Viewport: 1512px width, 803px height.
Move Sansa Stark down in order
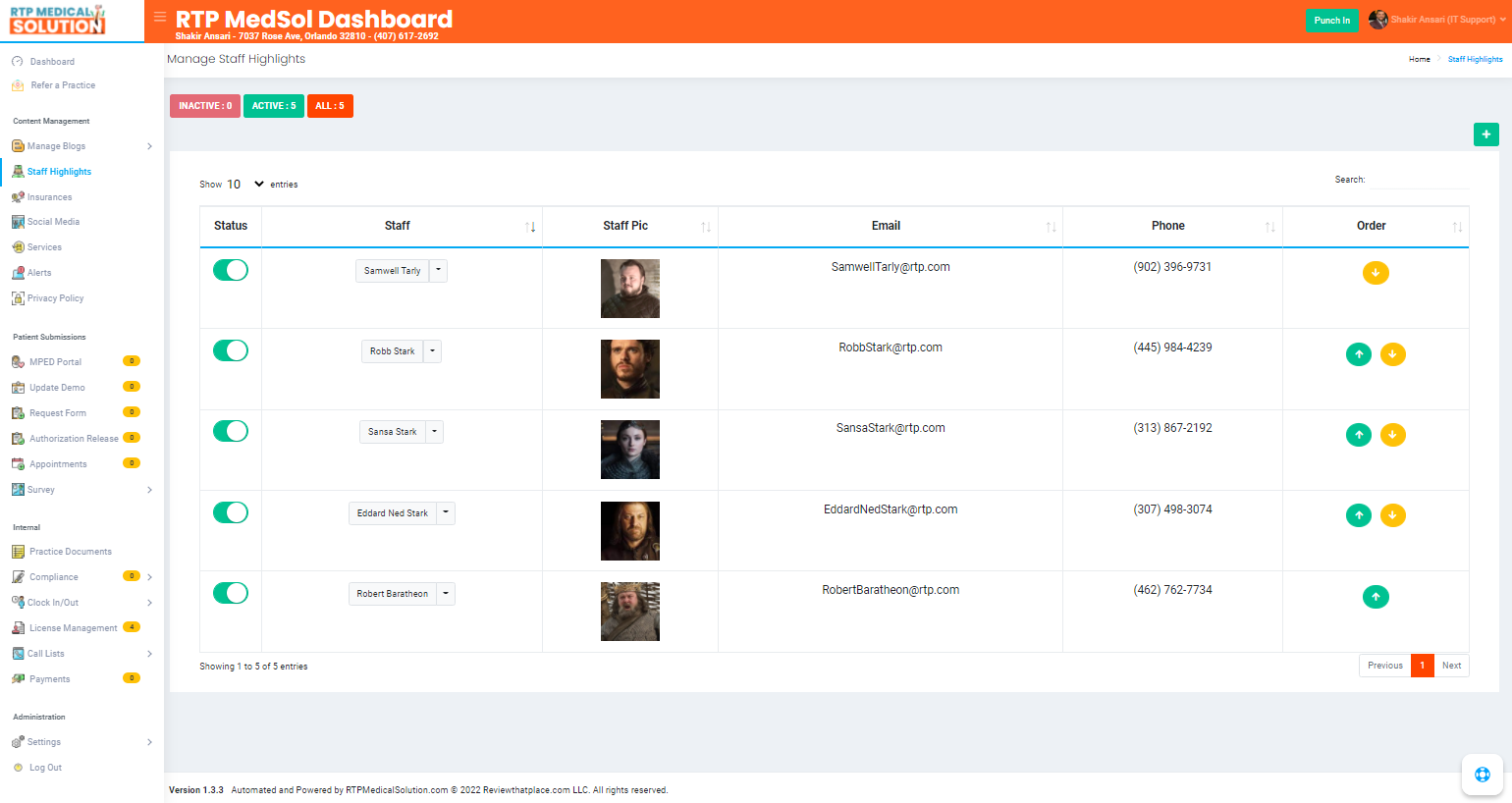pos(1393,435)
